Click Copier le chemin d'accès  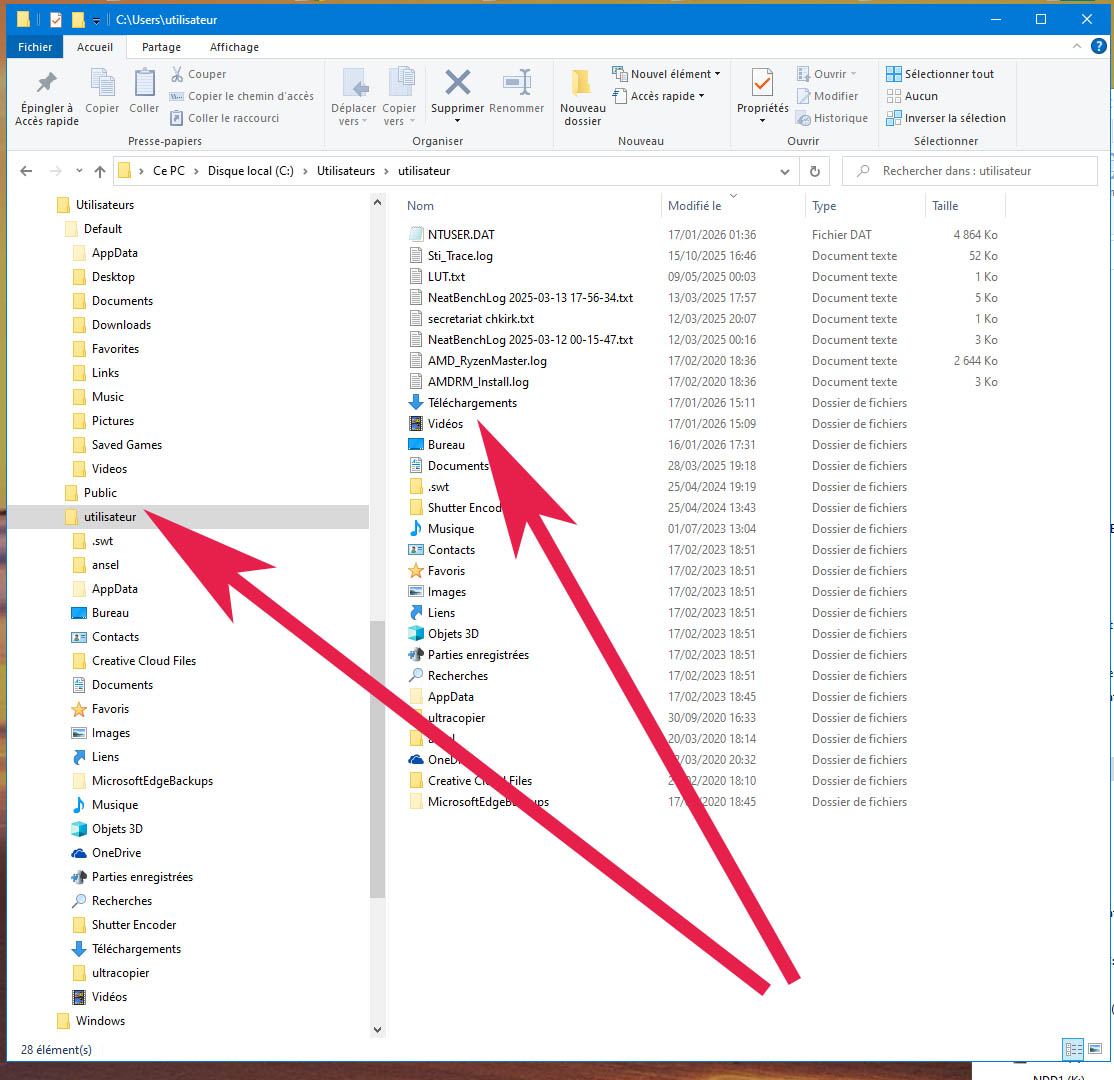[242, 96]
